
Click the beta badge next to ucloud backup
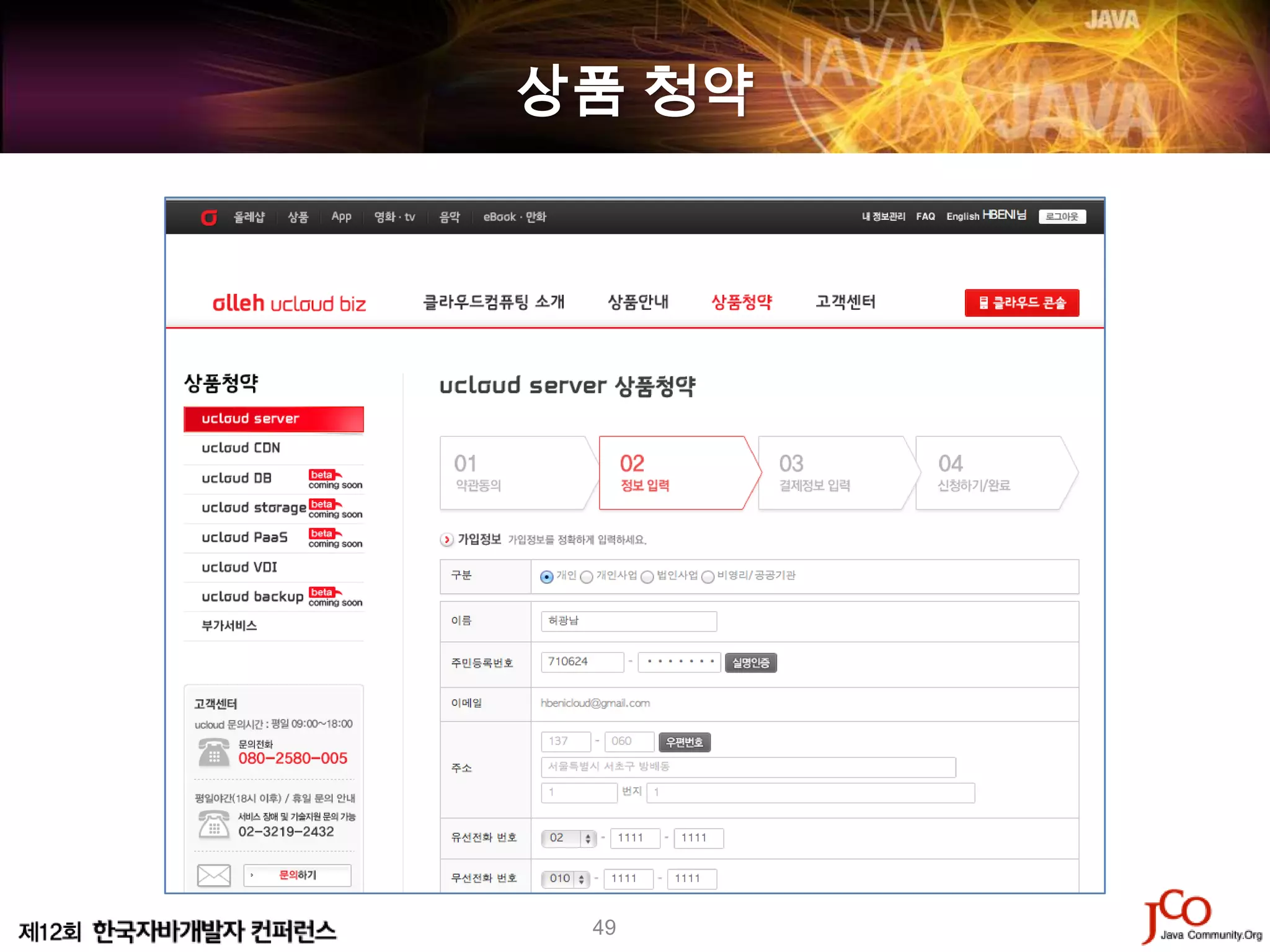pyautogui.click(x=324, y=592)
